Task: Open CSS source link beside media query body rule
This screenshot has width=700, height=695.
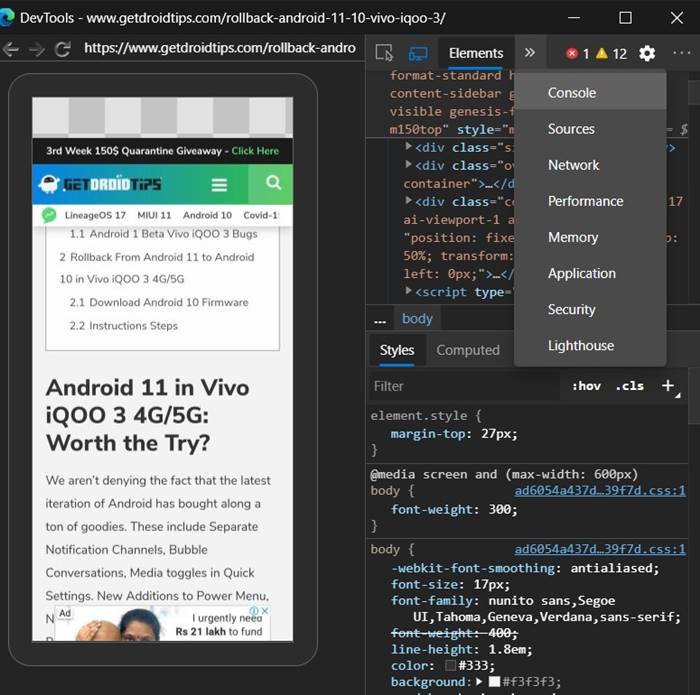Action: (x=600, y=491)
